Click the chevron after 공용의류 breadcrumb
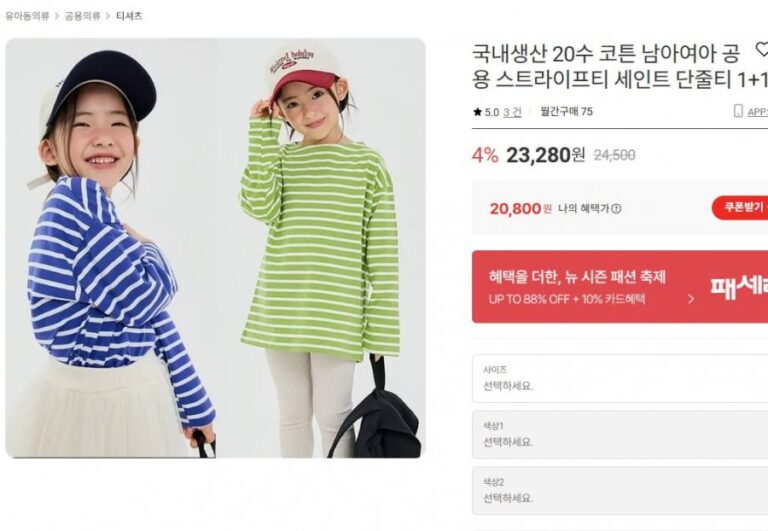Viewport: 768px width, 531px height. [x=108, y=16]
